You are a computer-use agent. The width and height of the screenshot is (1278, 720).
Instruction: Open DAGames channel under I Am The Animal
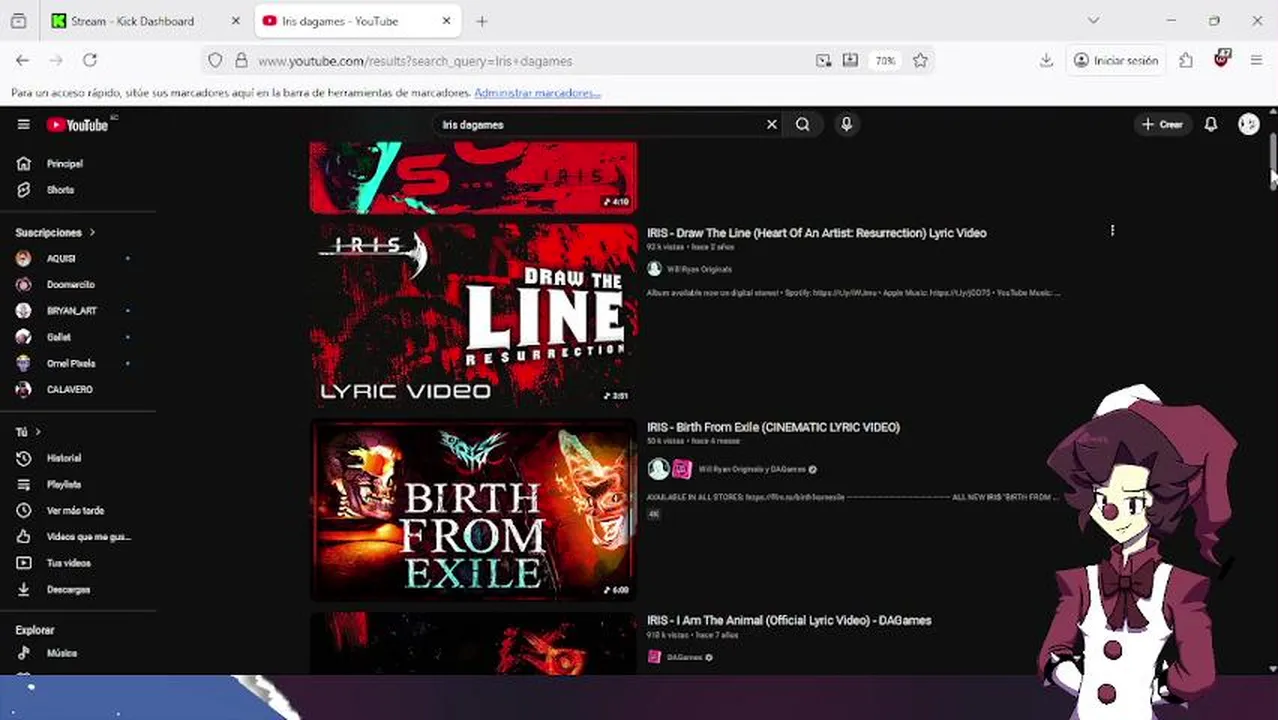(684, 657)
